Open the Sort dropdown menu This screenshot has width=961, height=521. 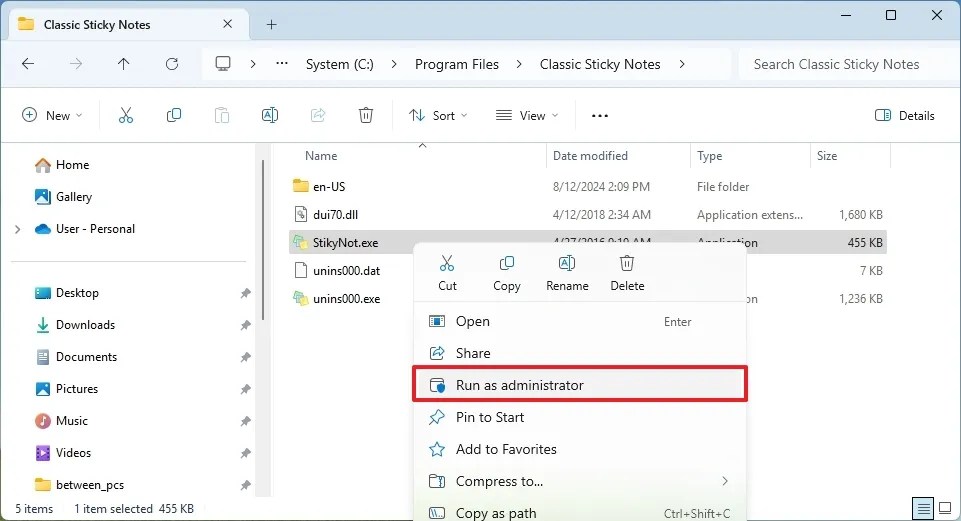[x=438, y=115]
